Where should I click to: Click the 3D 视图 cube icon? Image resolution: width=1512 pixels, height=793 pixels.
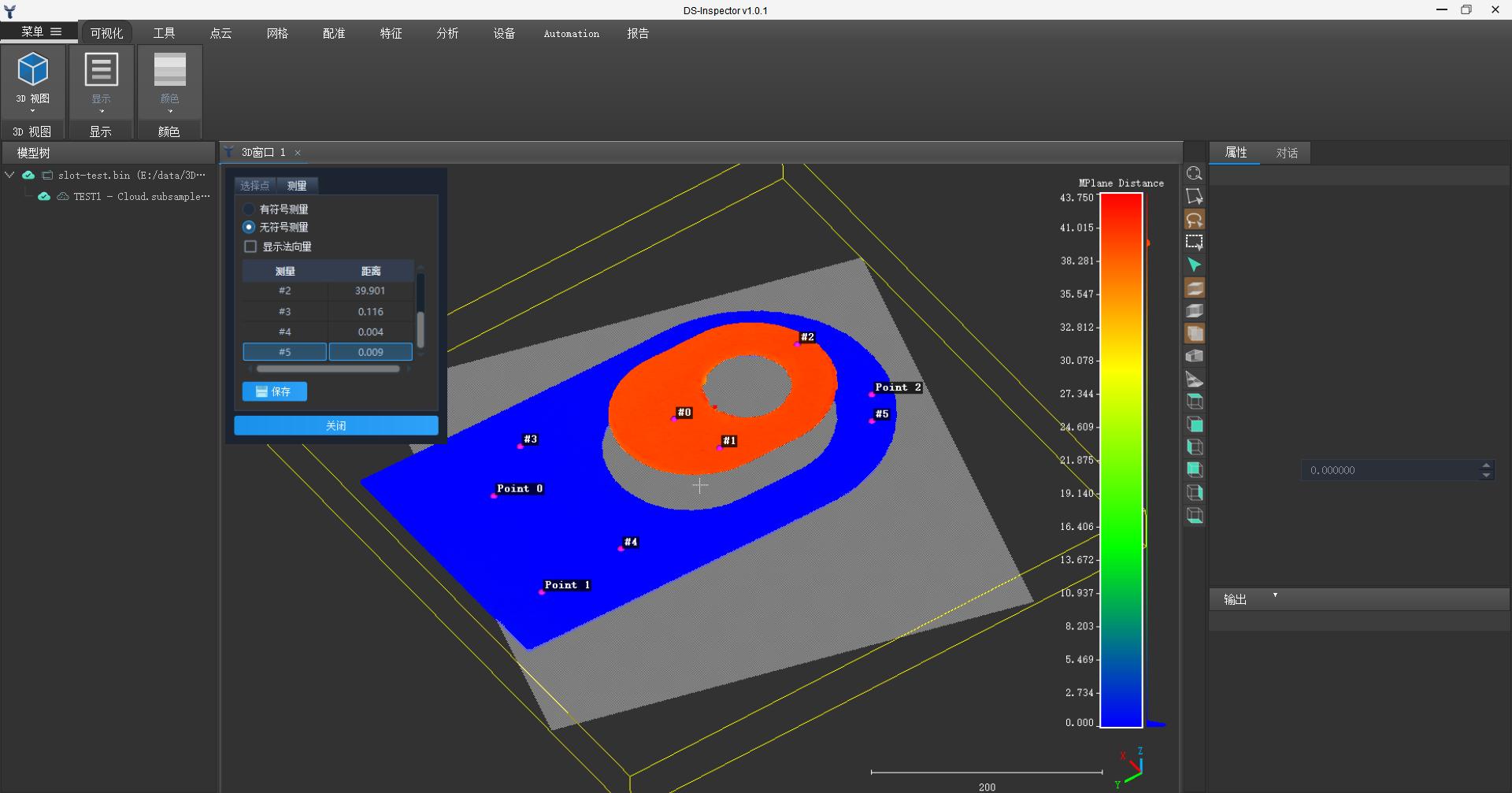(33, 69)
